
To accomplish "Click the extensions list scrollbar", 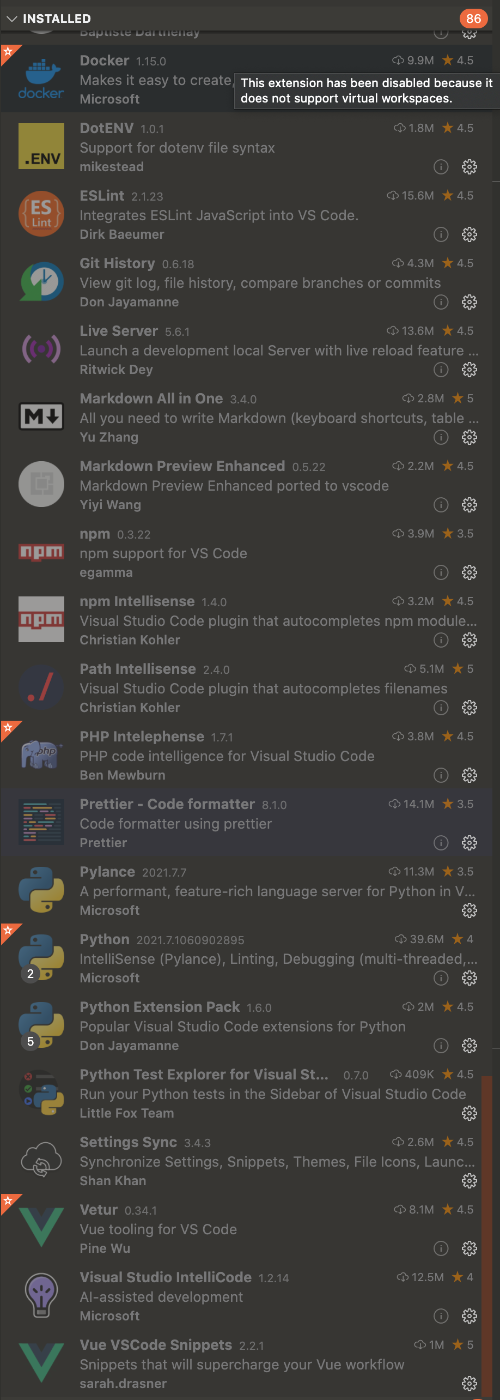I will coord(487,1235).
